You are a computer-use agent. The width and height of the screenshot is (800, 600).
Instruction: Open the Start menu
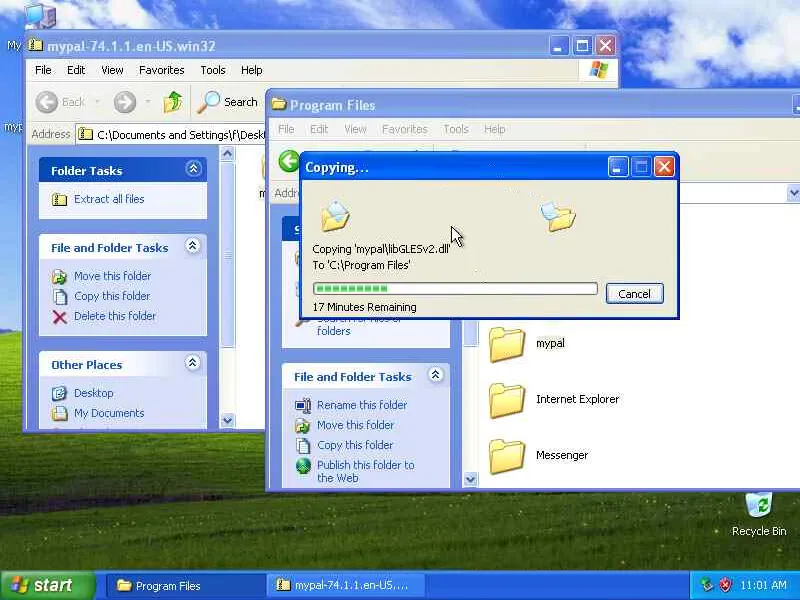click(x=48, y=585)
